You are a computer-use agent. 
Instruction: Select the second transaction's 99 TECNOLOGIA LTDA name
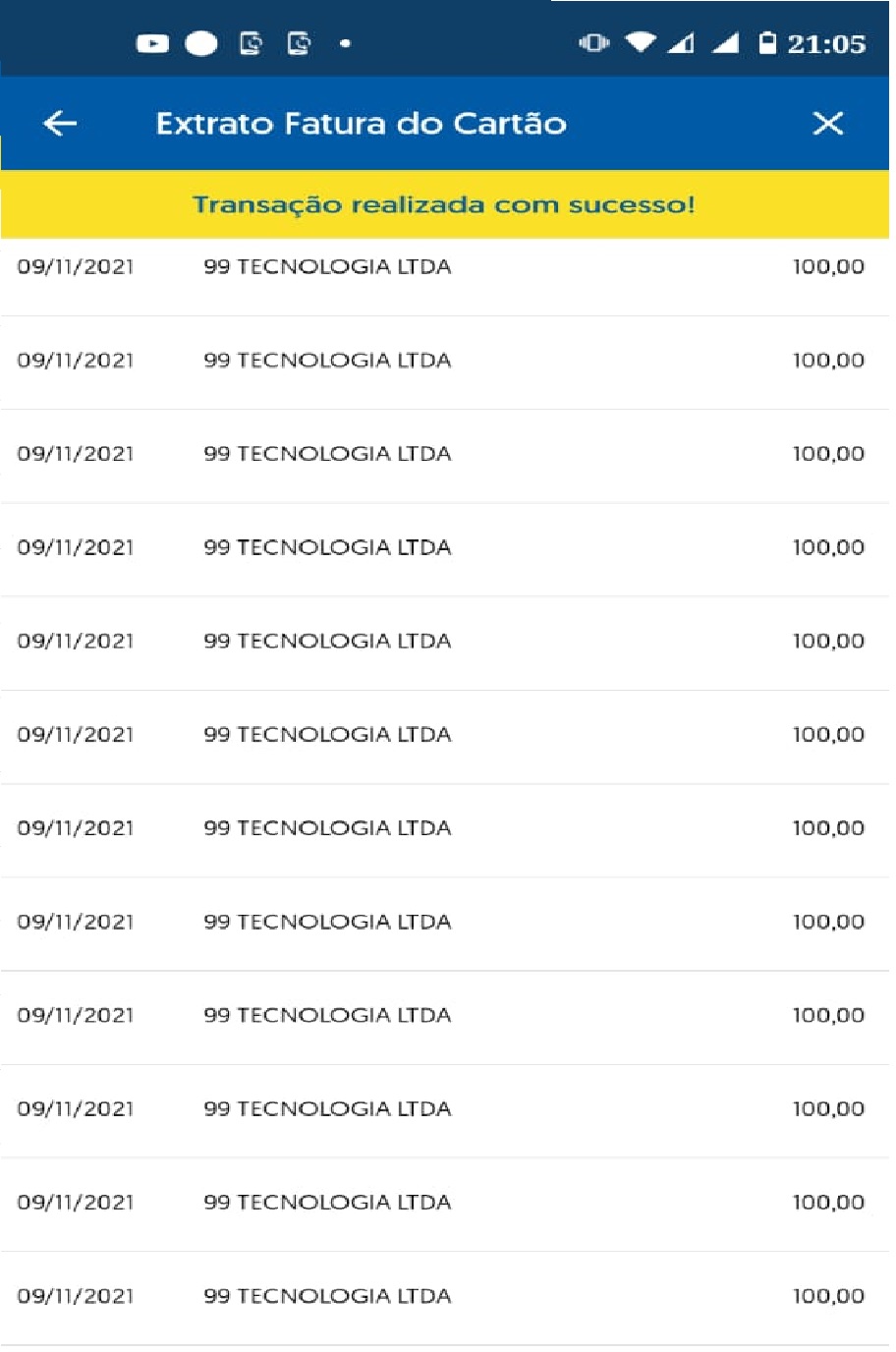coord(327,361)
